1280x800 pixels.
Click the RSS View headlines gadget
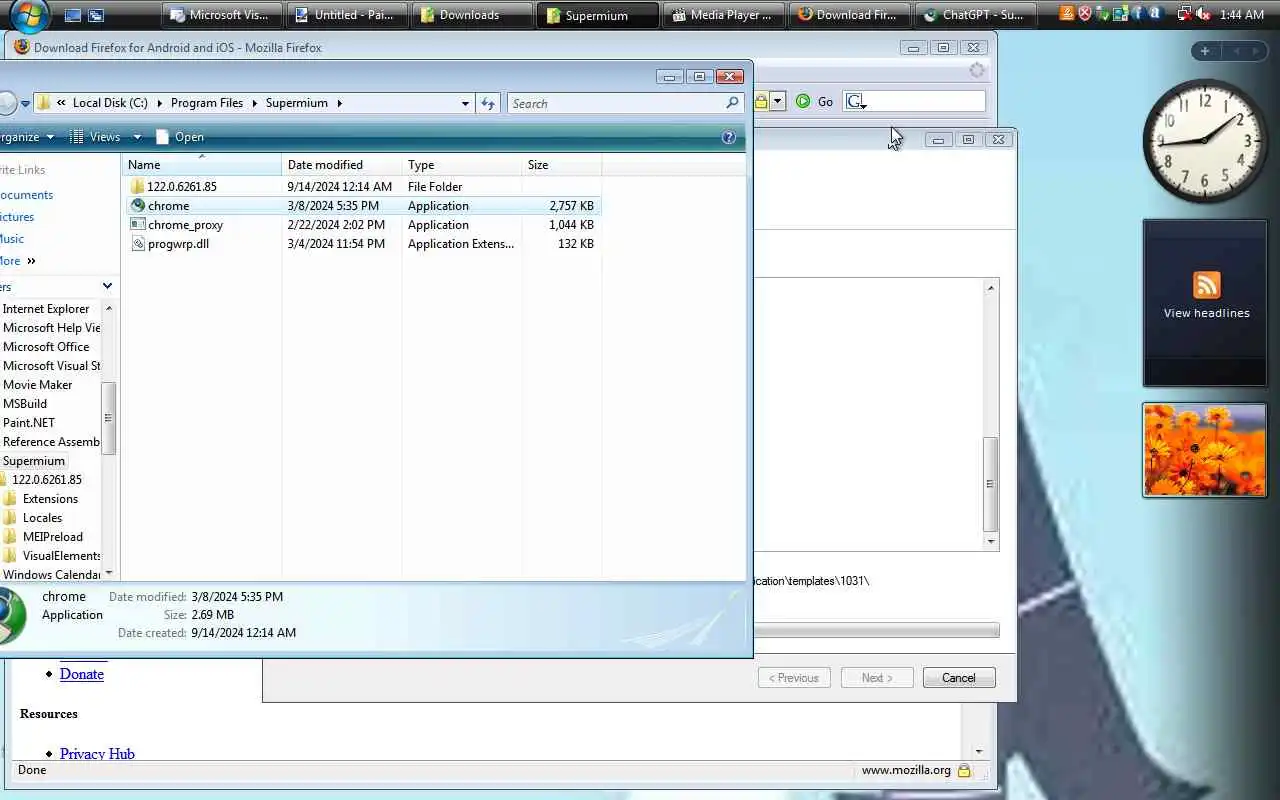point(1206,303)
